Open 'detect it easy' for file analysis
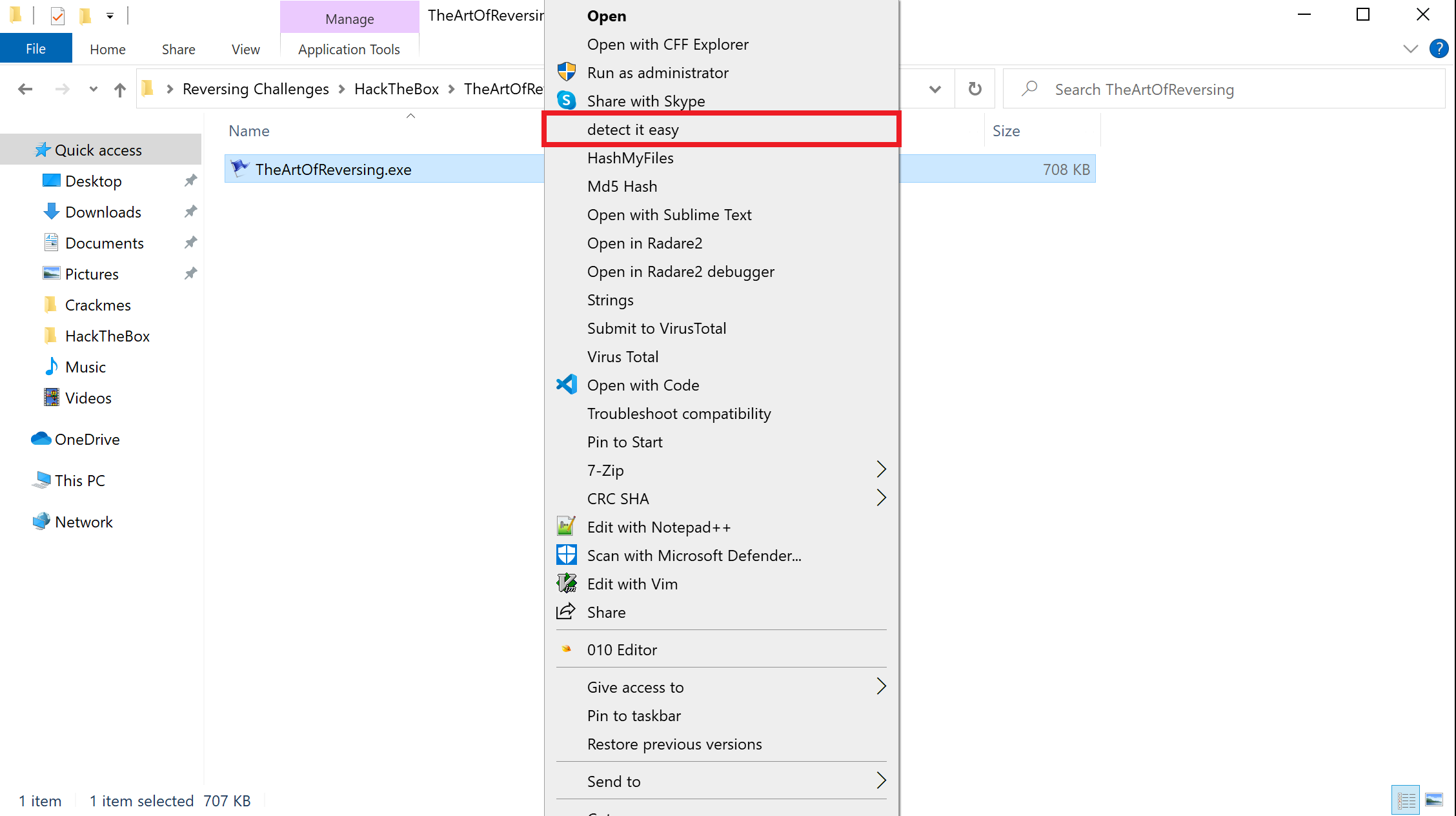 (x=633, y=128)
